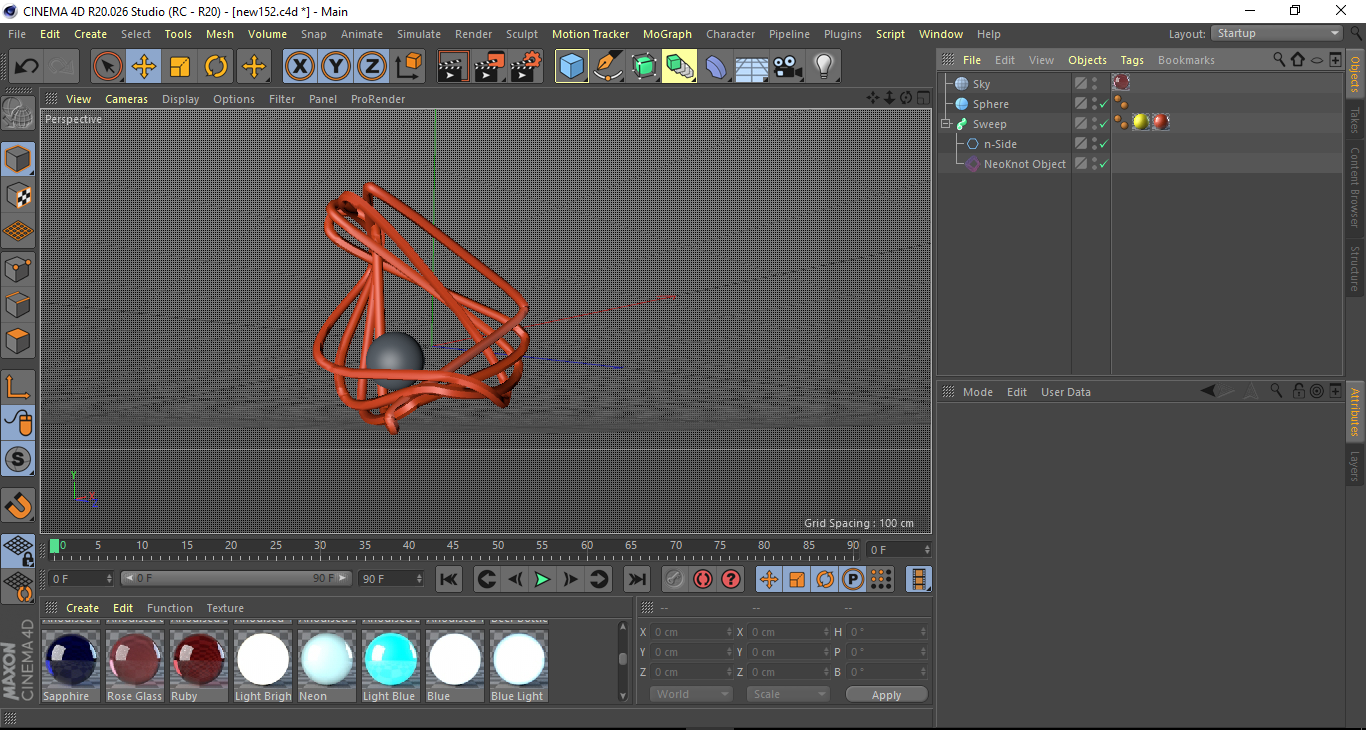Image resolution: width=1366 pixels, height=730 pixels.
Task: Open the Simulate menu
Action: (x=418, y=34)
